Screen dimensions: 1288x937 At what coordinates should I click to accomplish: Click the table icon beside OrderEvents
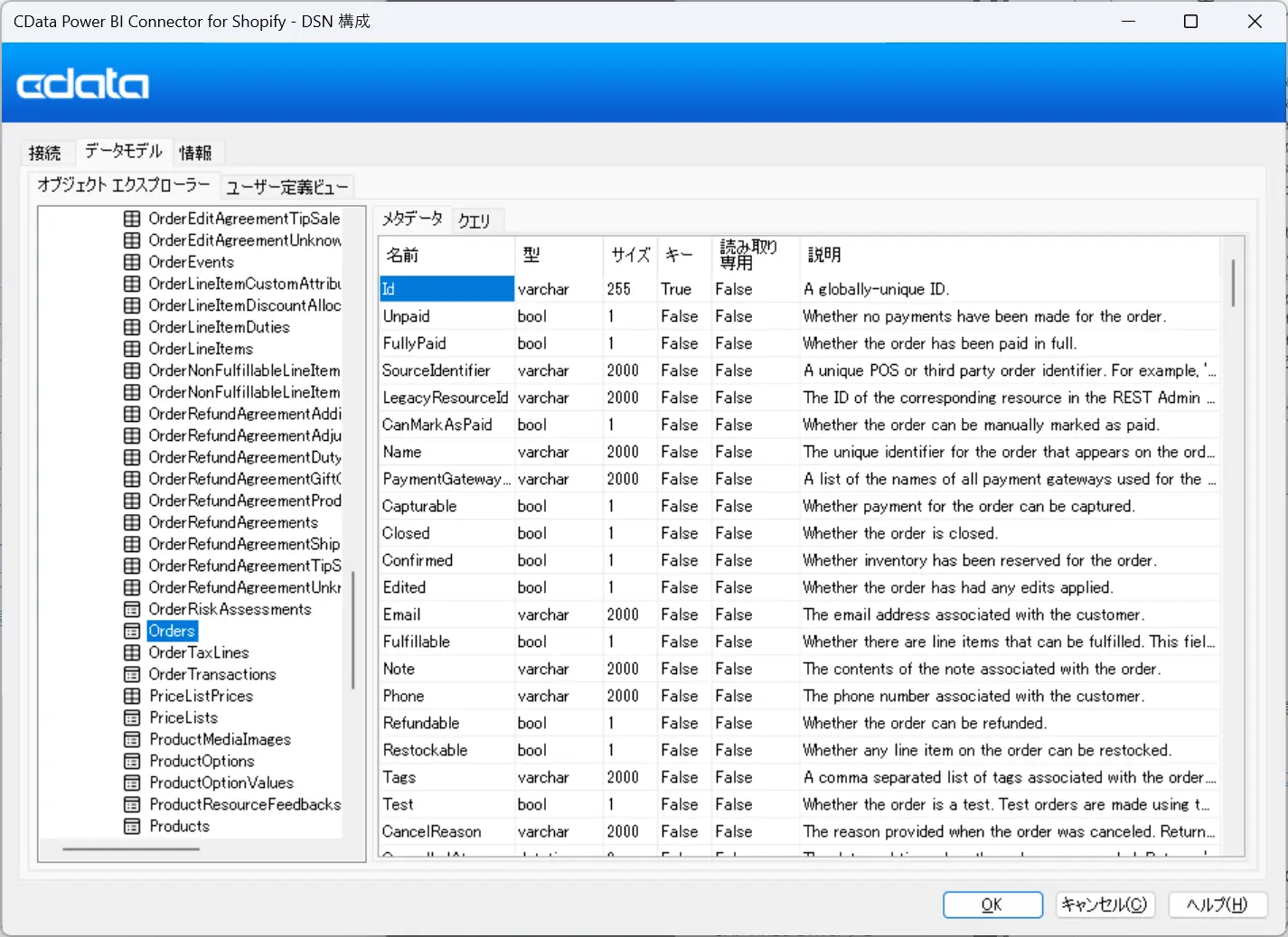point(132,262)
